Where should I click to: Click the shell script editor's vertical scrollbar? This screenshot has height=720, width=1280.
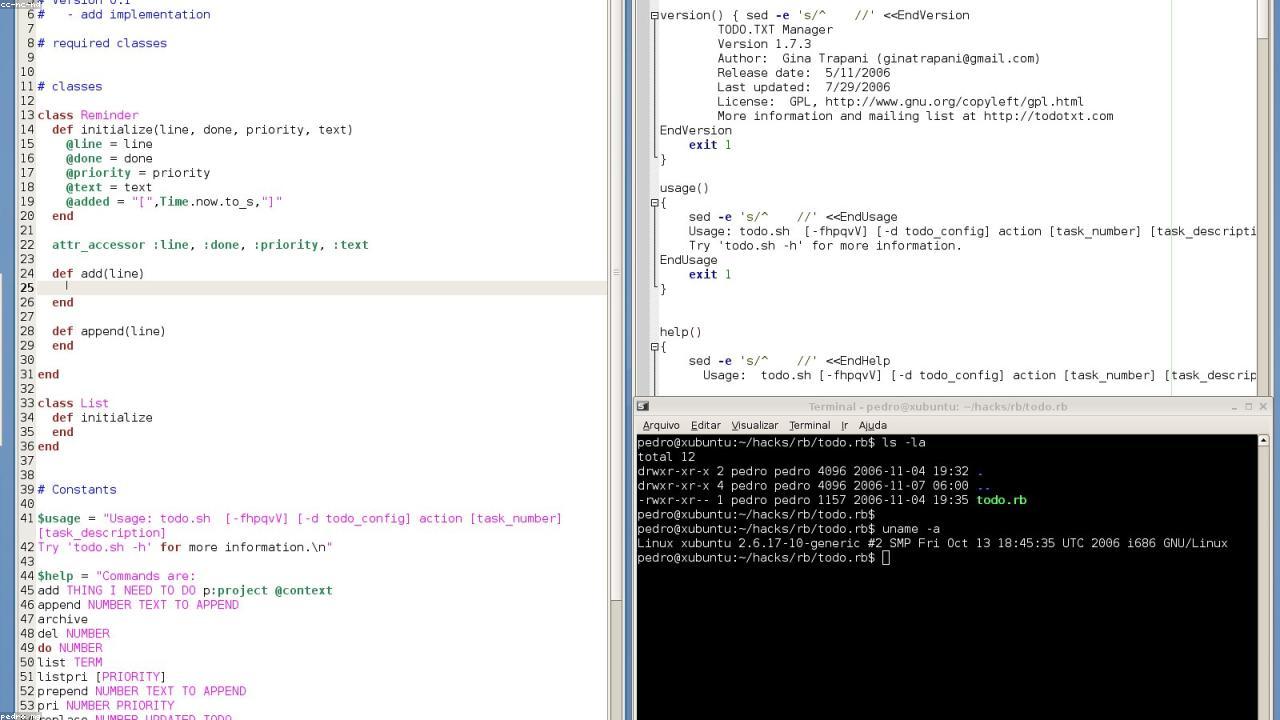(x=1263, y=200)
